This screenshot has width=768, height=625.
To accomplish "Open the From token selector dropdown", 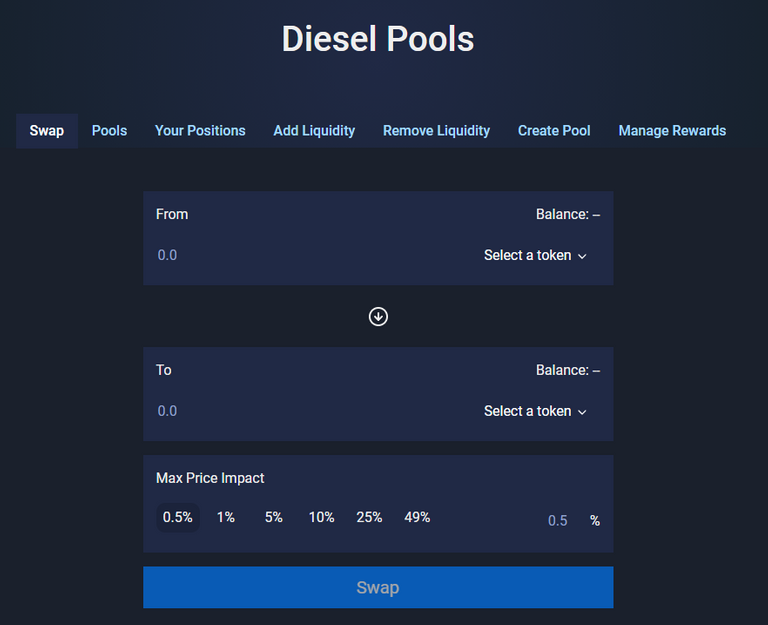I will (x=535, y=255).
